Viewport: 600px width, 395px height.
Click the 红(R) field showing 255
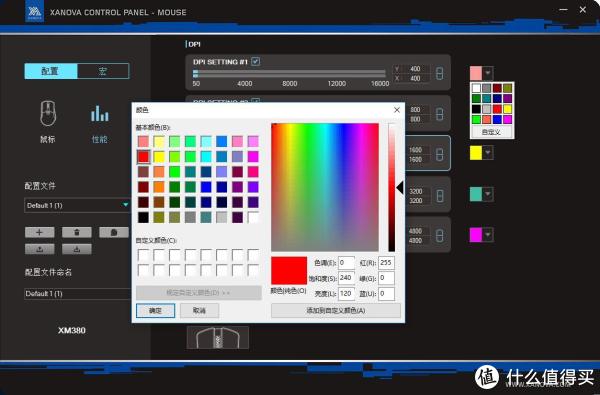(x=386, y=263)
